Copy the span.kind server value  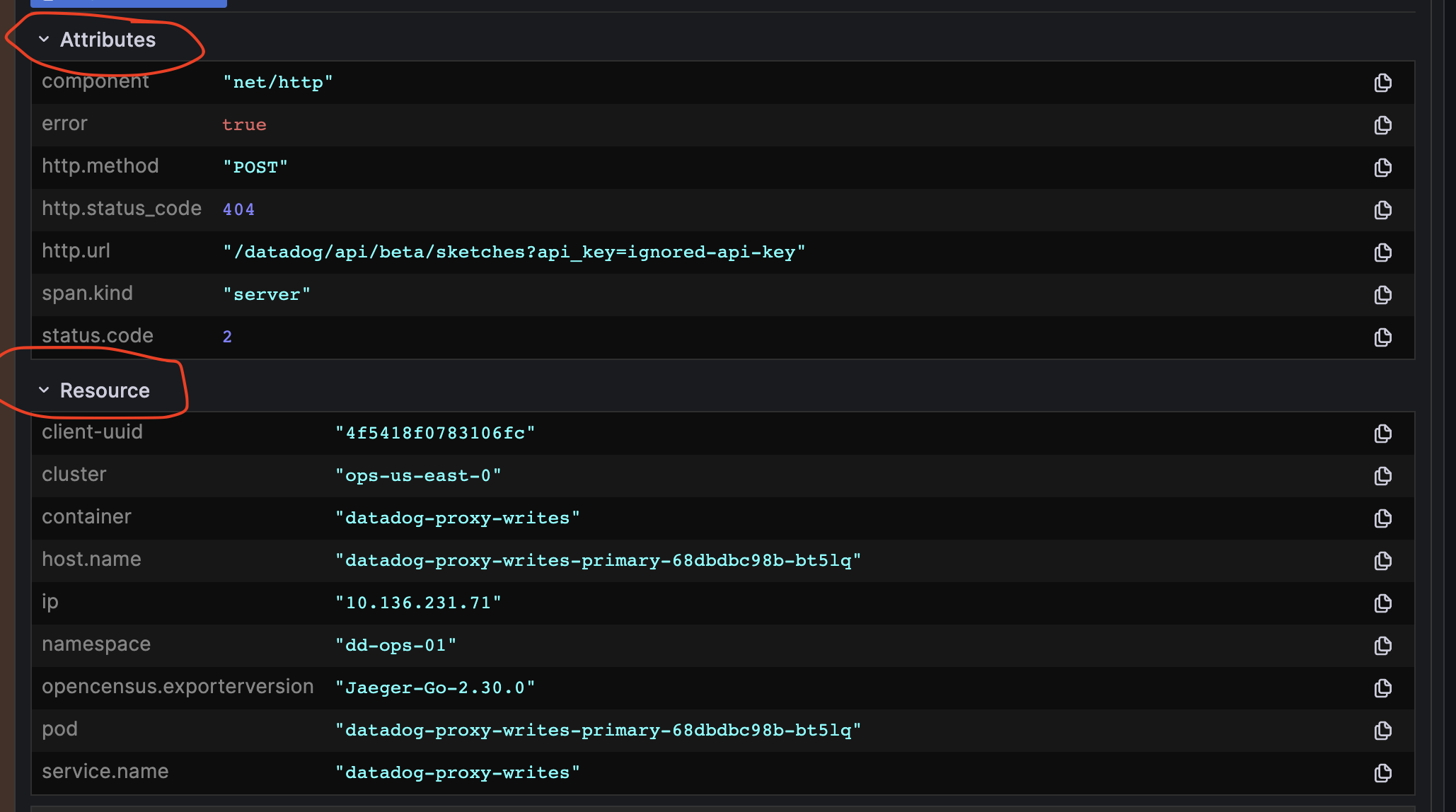tap(1382, 295)
